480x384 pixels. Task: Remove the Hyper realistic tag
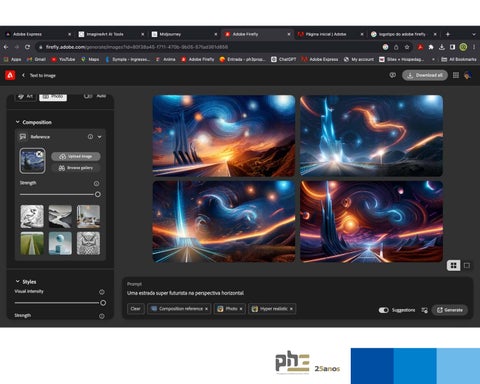tap(291, 309)
